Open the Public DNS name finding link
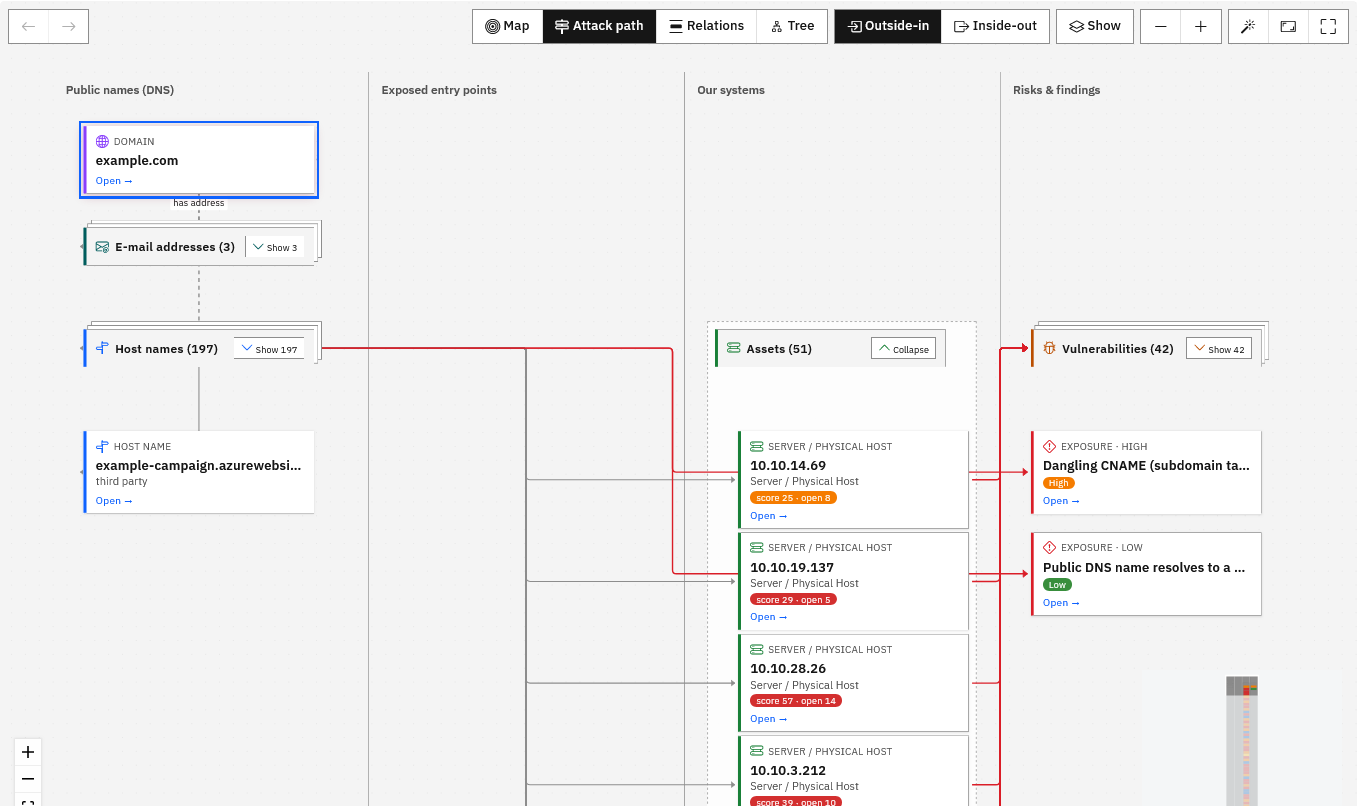The width and height of the screenshot is (1361, 806). pos(1062,603)
